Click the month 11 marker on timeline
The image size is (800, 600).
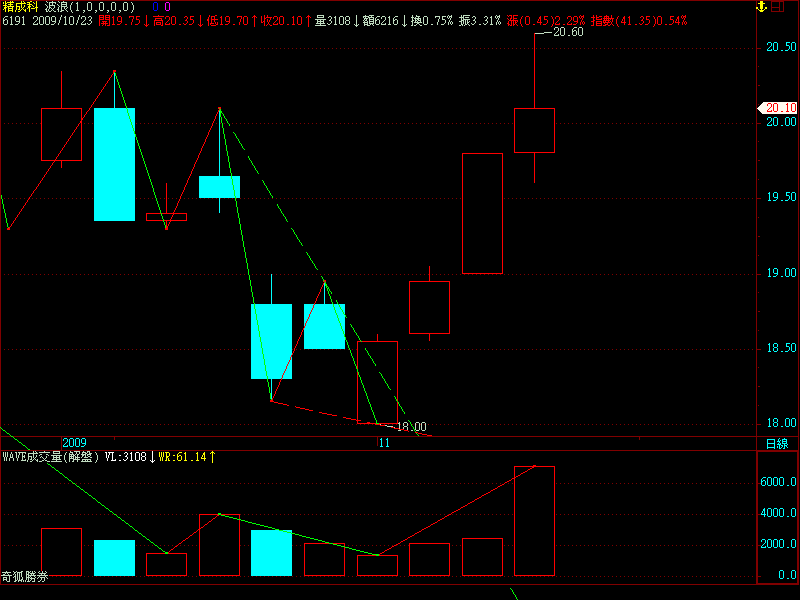point(384,443)
